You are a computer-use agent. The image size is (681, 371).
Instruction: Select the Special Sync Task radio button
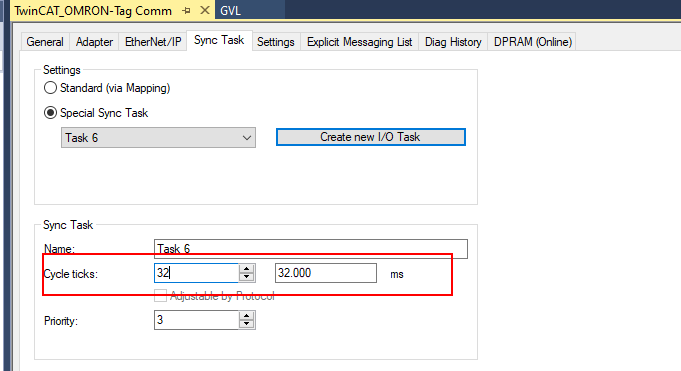click(50, 113)
